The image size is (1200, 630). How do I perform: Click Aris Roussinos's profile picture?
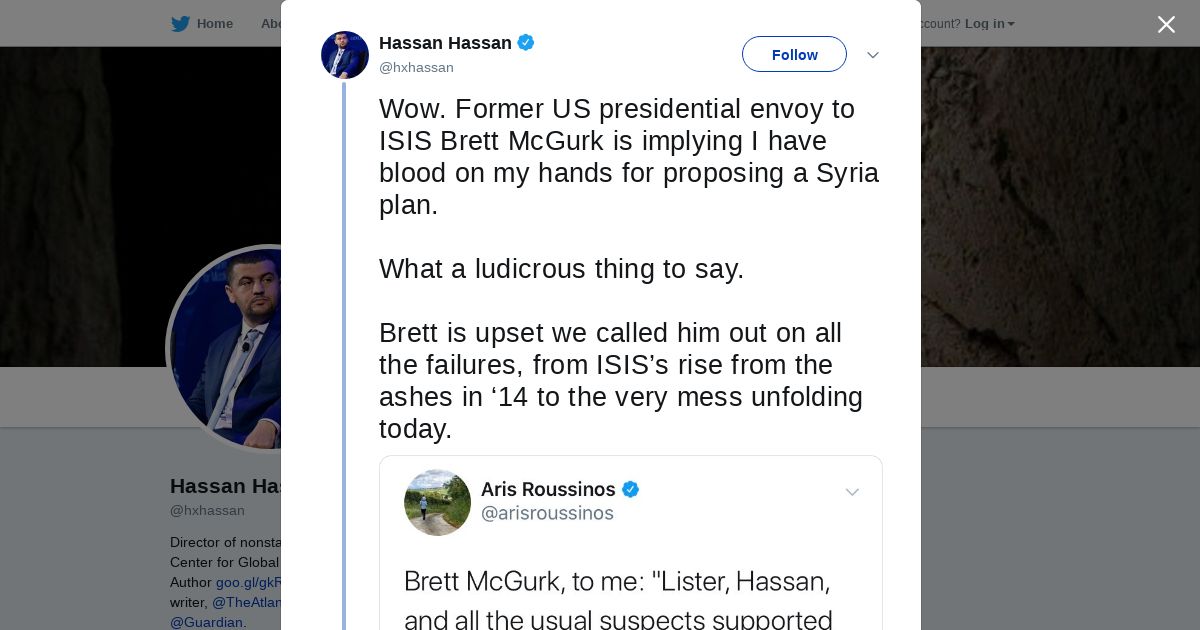[437, 502]
